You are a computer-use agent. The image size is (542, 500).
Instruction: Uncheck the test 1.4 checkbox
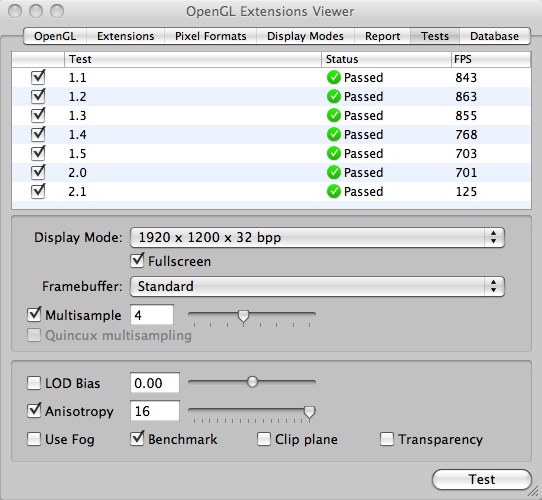(x=38, y=135)
